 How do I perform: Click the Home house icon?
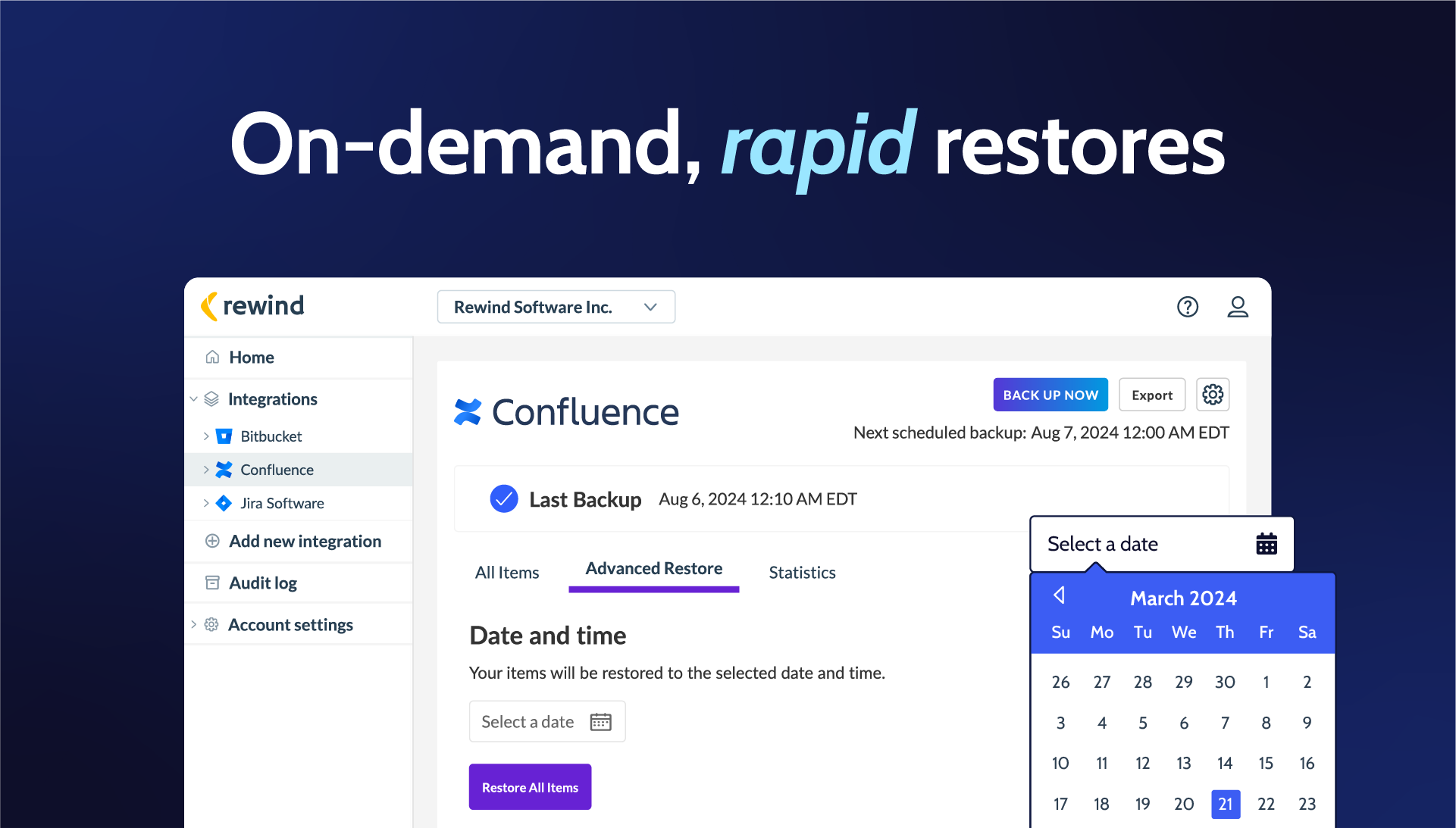coord(212,357)
